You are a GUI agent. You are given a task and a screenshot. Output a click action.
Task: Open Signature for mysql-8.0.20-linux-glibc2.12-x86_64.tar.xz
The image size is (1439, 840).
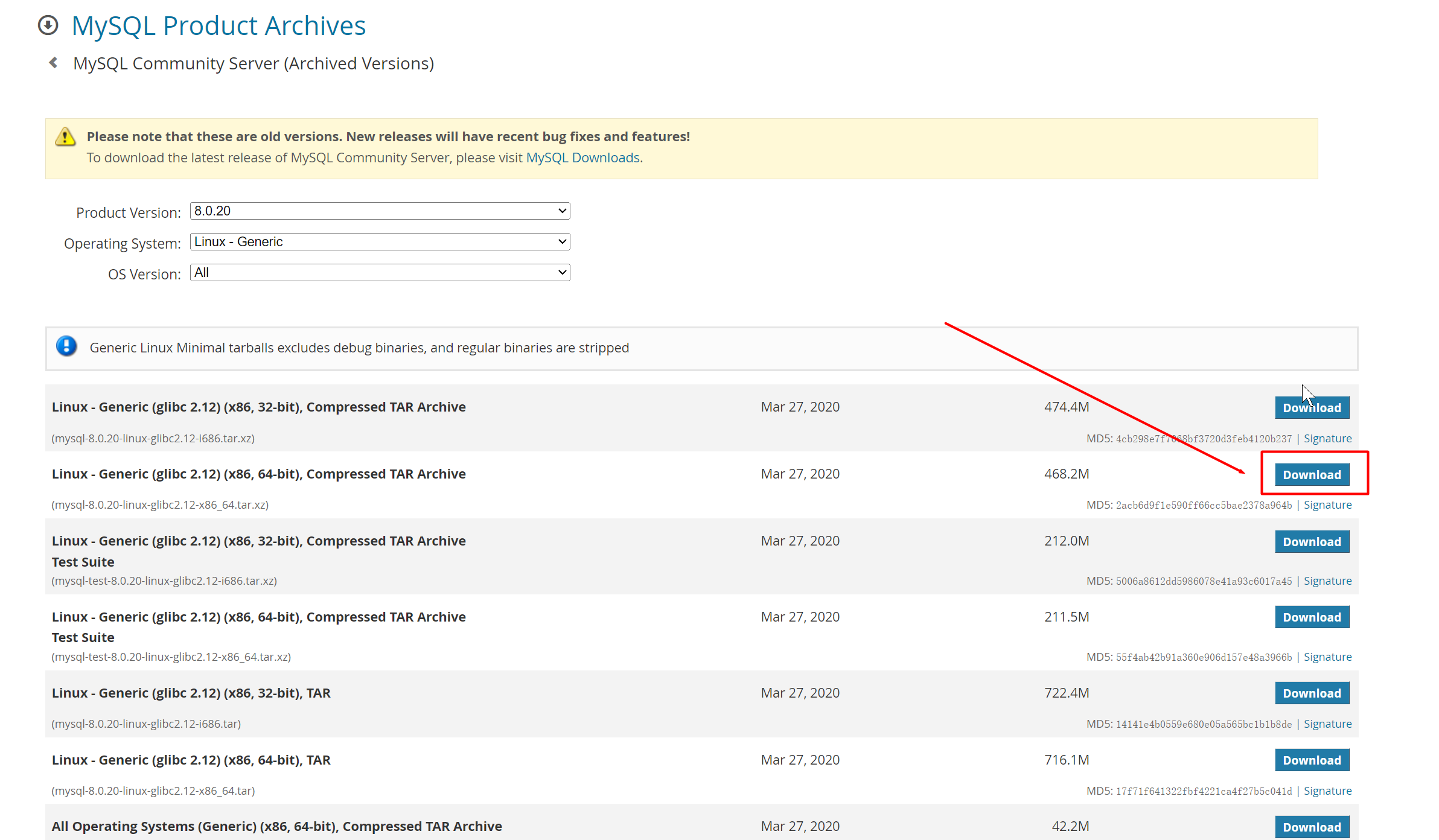tap(1327, 505)
